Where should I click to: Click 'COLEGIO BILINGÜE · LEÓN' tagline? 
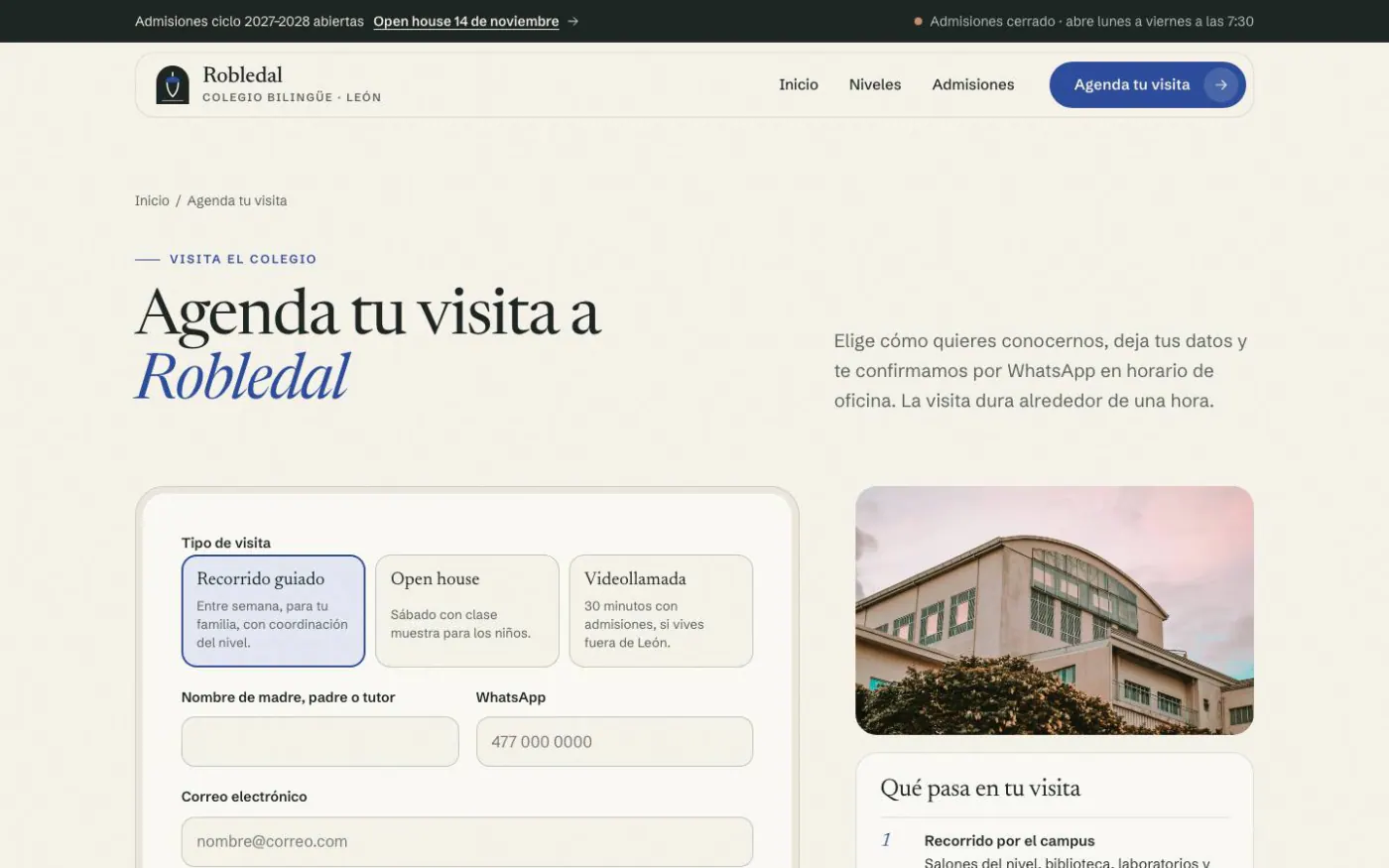[x=292, y=97]
